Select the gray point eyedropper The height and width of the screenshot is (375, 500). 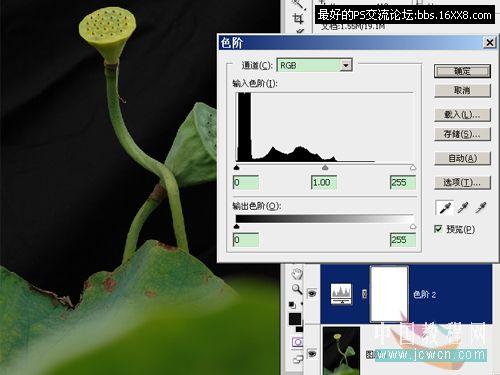(463, 208)
